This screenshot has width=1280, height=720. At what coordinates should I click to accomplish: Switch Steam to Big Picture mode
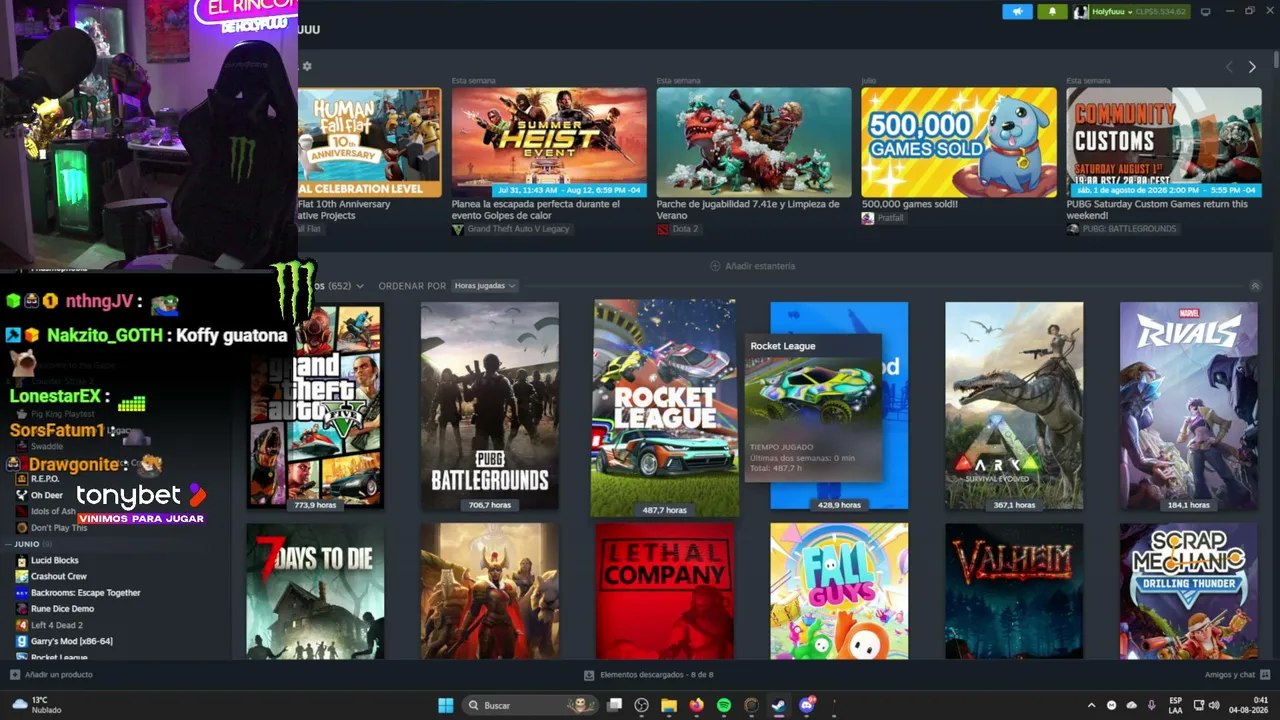pyautogui.click(x=1205, y=12)
